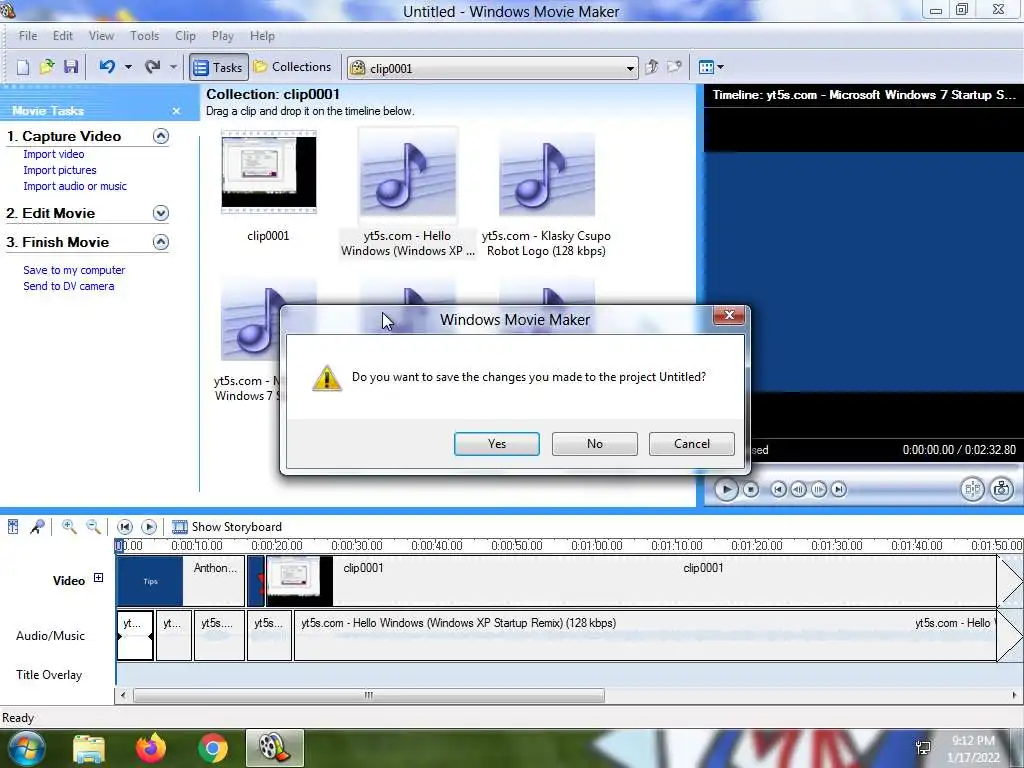Image resolution: width=1024 pixels, height=768 pixels.
Task: Expand the Video track plus icon
Action: [x=98, y=577]
